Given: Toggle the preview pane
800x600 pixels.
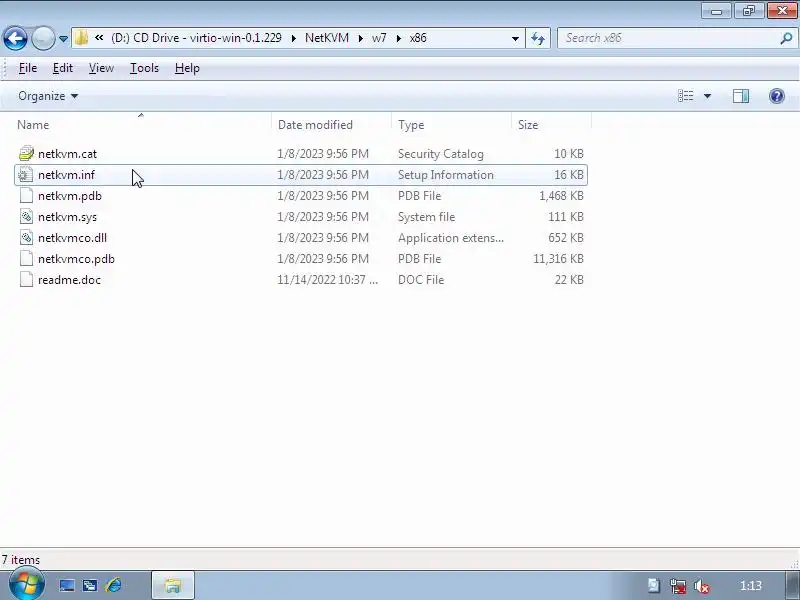Looking at the screenshot, I should (741, 96).
